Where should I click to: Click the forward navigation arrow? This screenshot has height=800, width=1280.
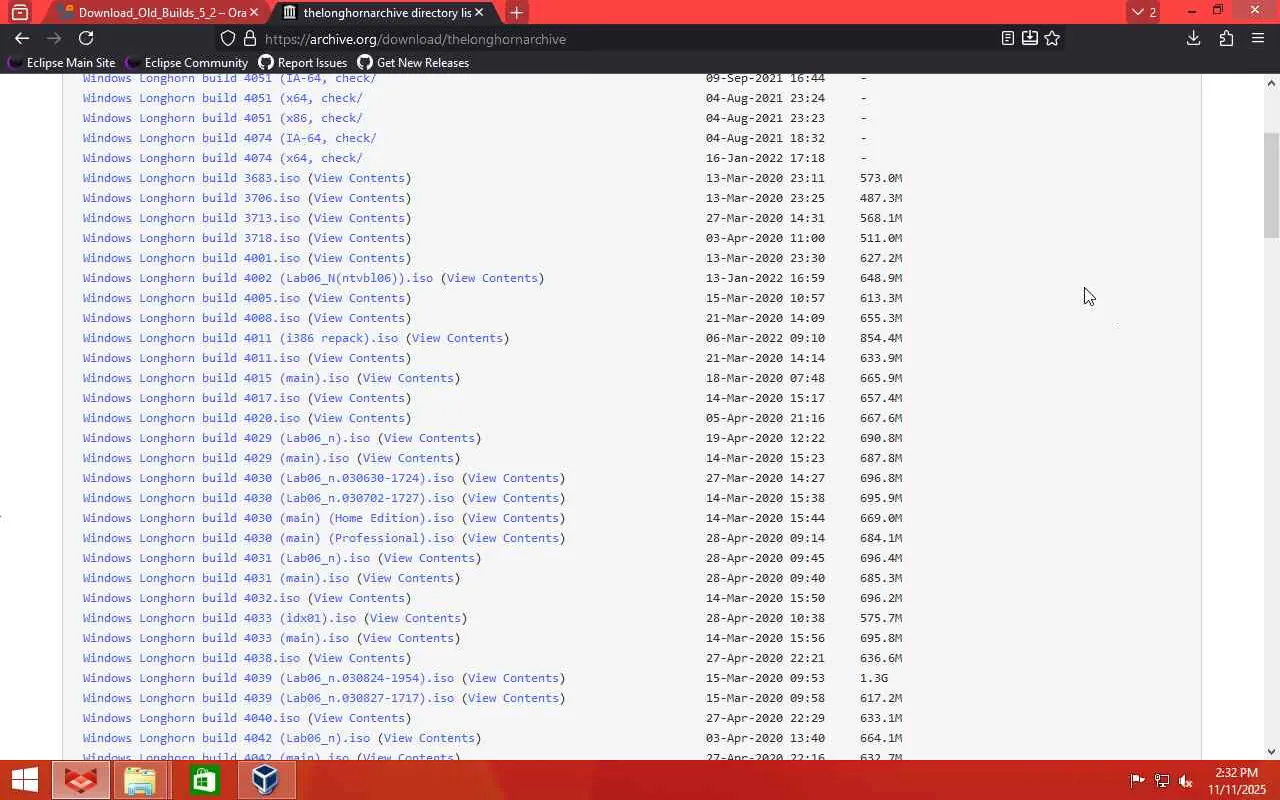pyautogui.click(x=54, y=38)
